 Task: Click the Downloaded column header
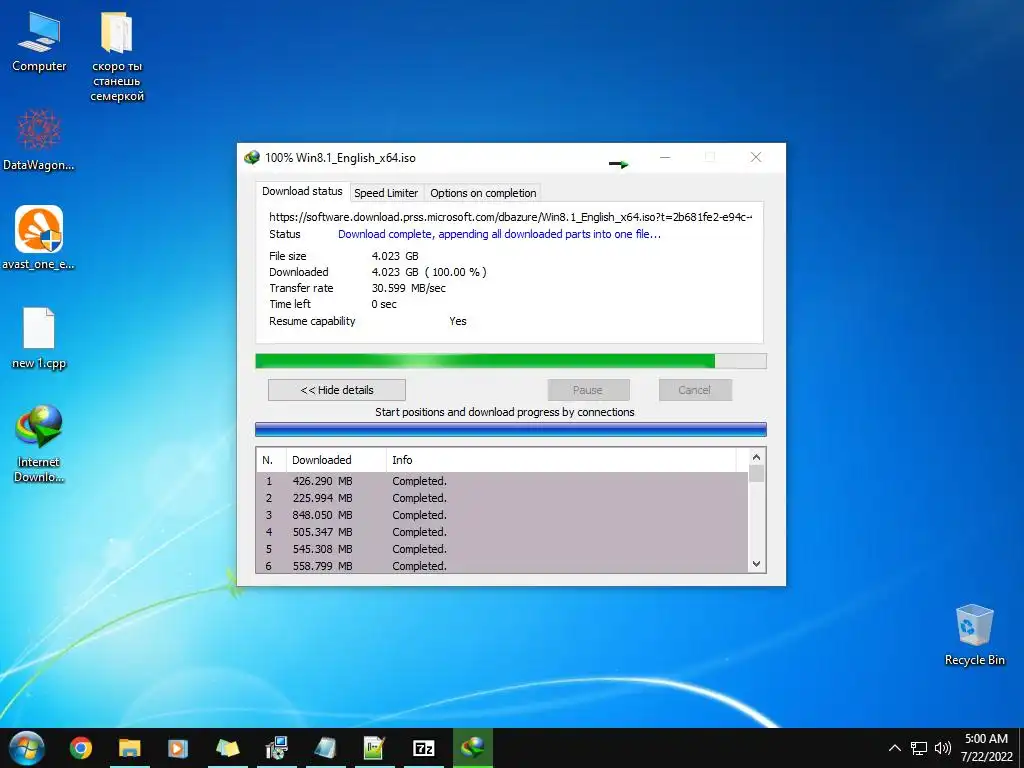(336, 460)
